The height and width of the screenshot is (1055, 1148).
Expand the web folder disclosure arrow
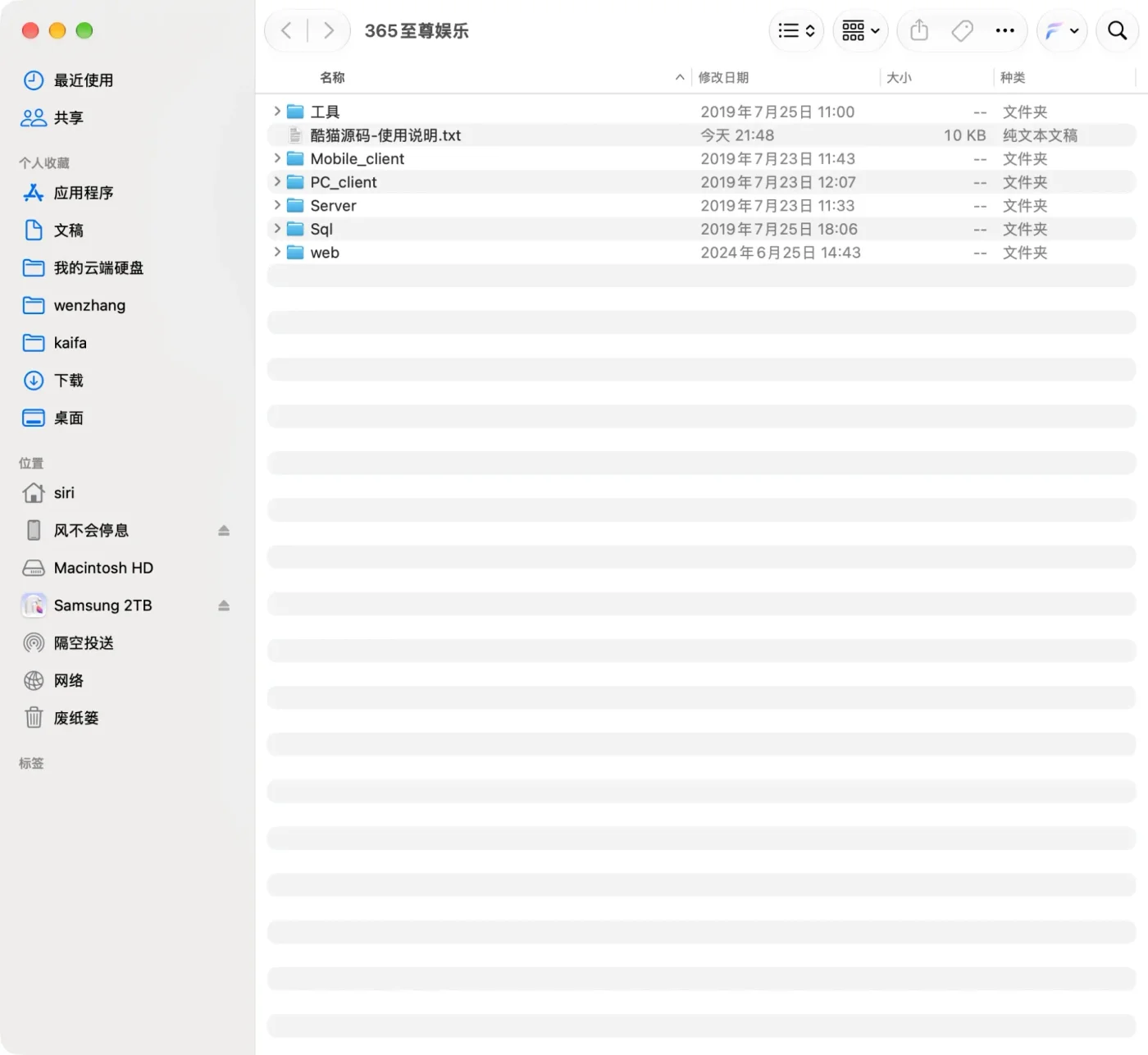pos(277,252)
